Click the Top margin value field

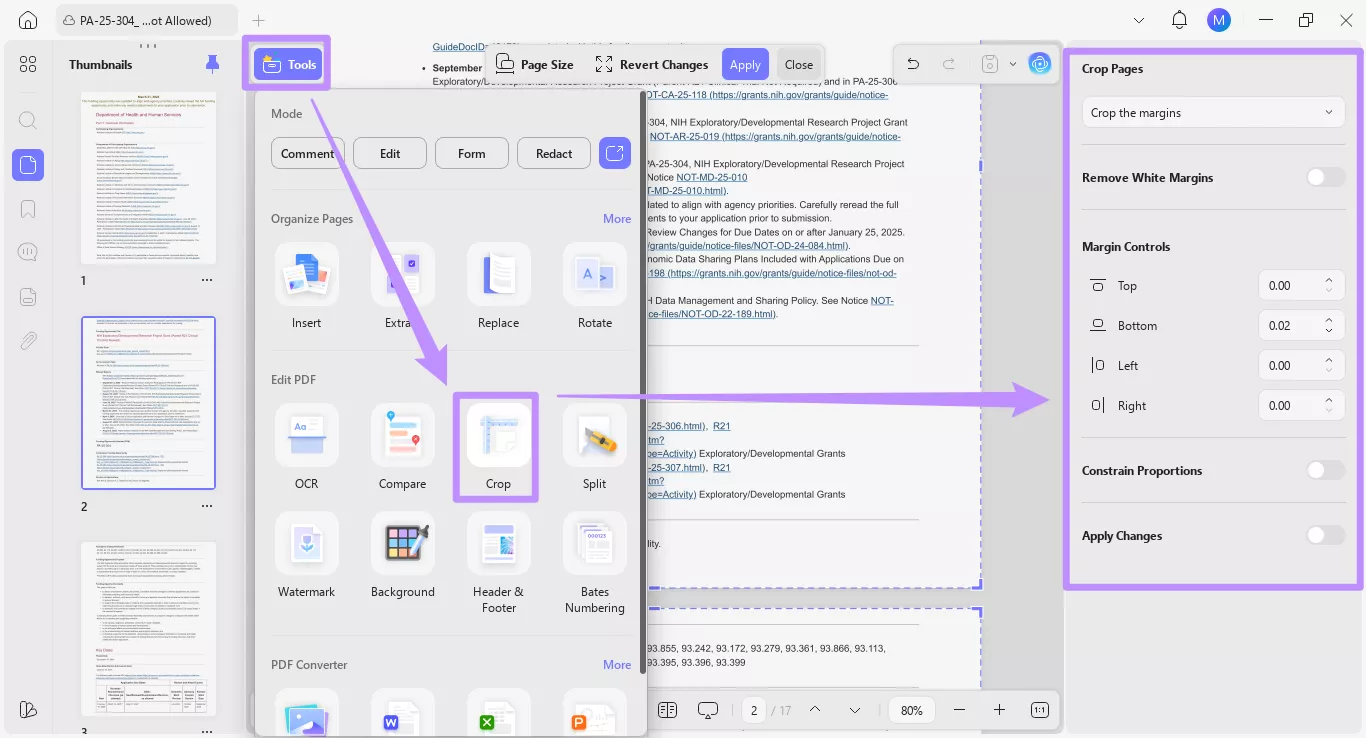pyautogui.click(x=1301, y=285)
